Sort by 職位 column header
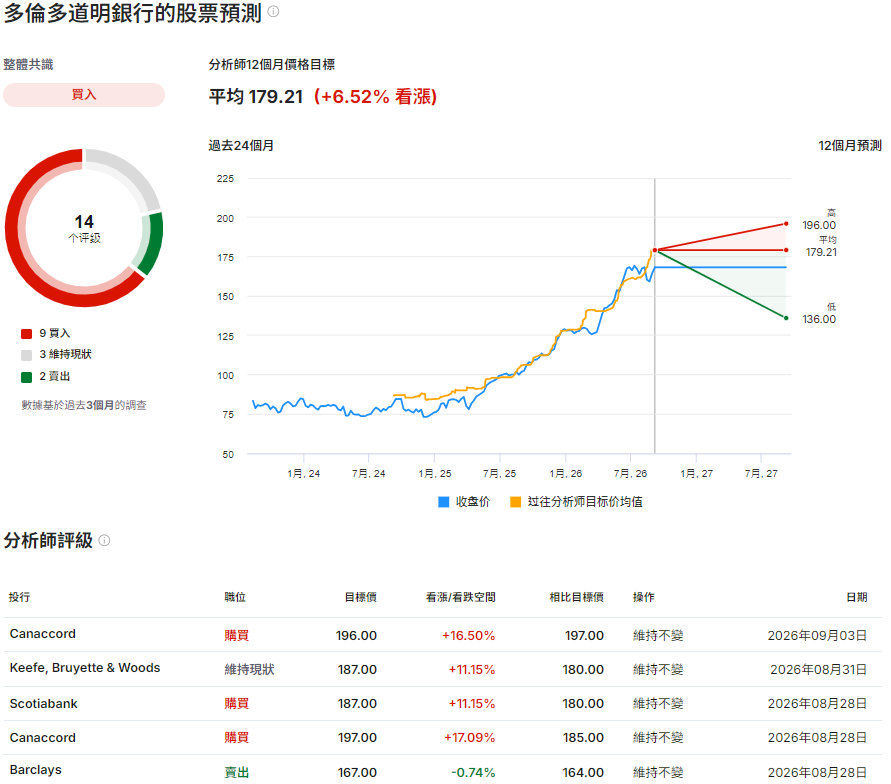Image resolution: width=891 pixels, height=784 pixels. coord(235,597)
